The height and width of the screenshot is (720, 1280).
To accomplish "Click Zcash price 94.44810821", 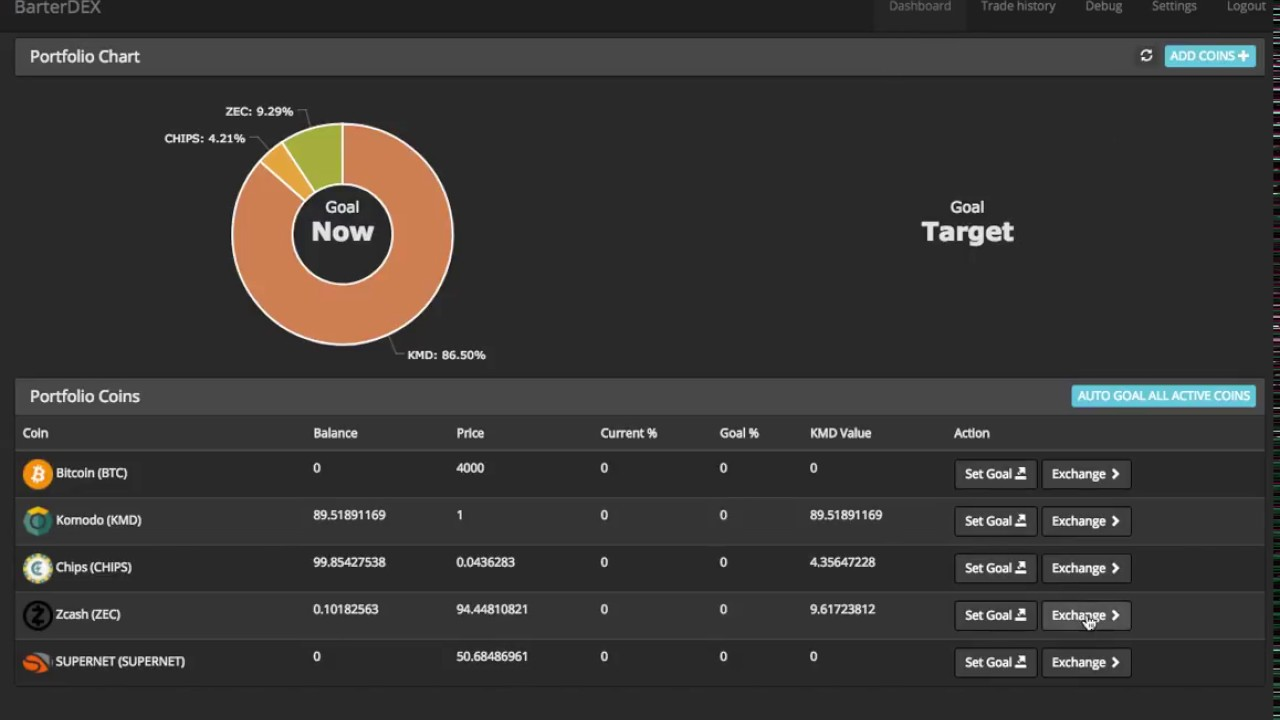I will pos(492,609).
